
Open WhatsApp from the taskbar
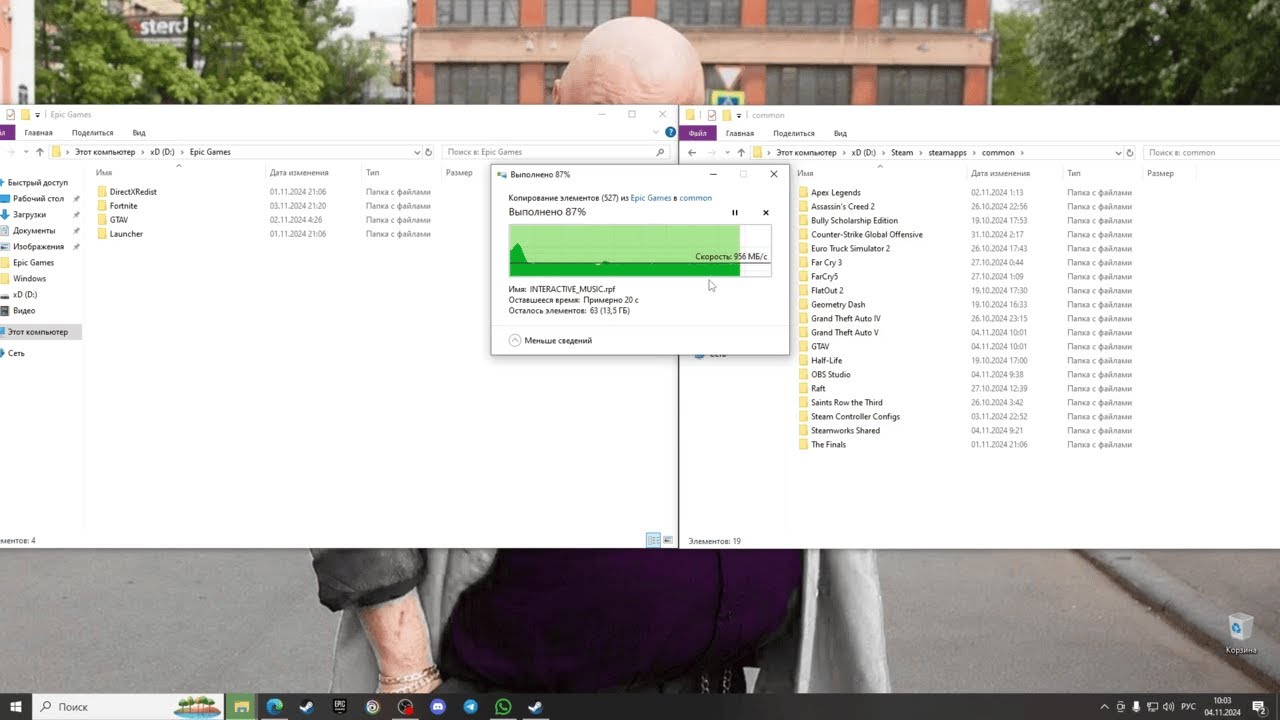tap(503, 706)
